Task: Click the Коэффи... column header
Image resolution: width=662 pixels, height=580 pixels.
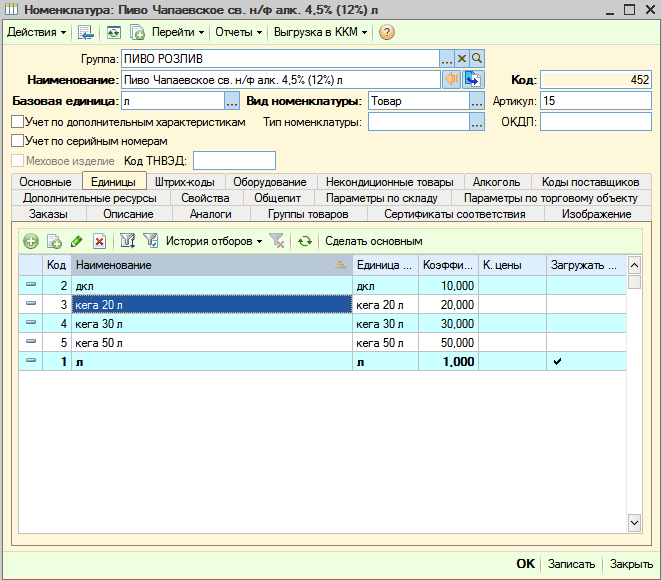Action: (448, 265)
